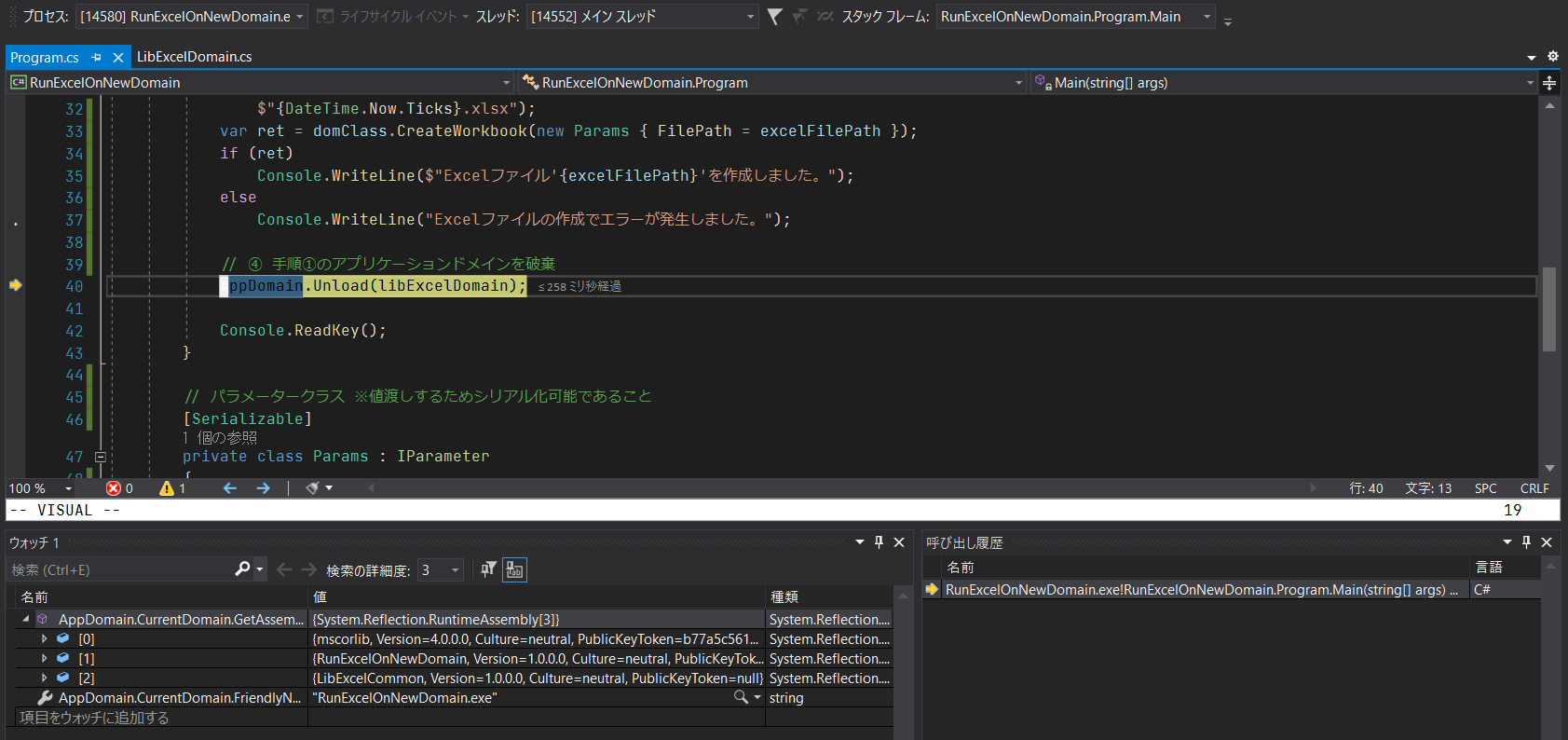Viewport: 1568px width, 740px height.
Task: Click the 行: 40 line indicator
Action: coord(1366,488)
